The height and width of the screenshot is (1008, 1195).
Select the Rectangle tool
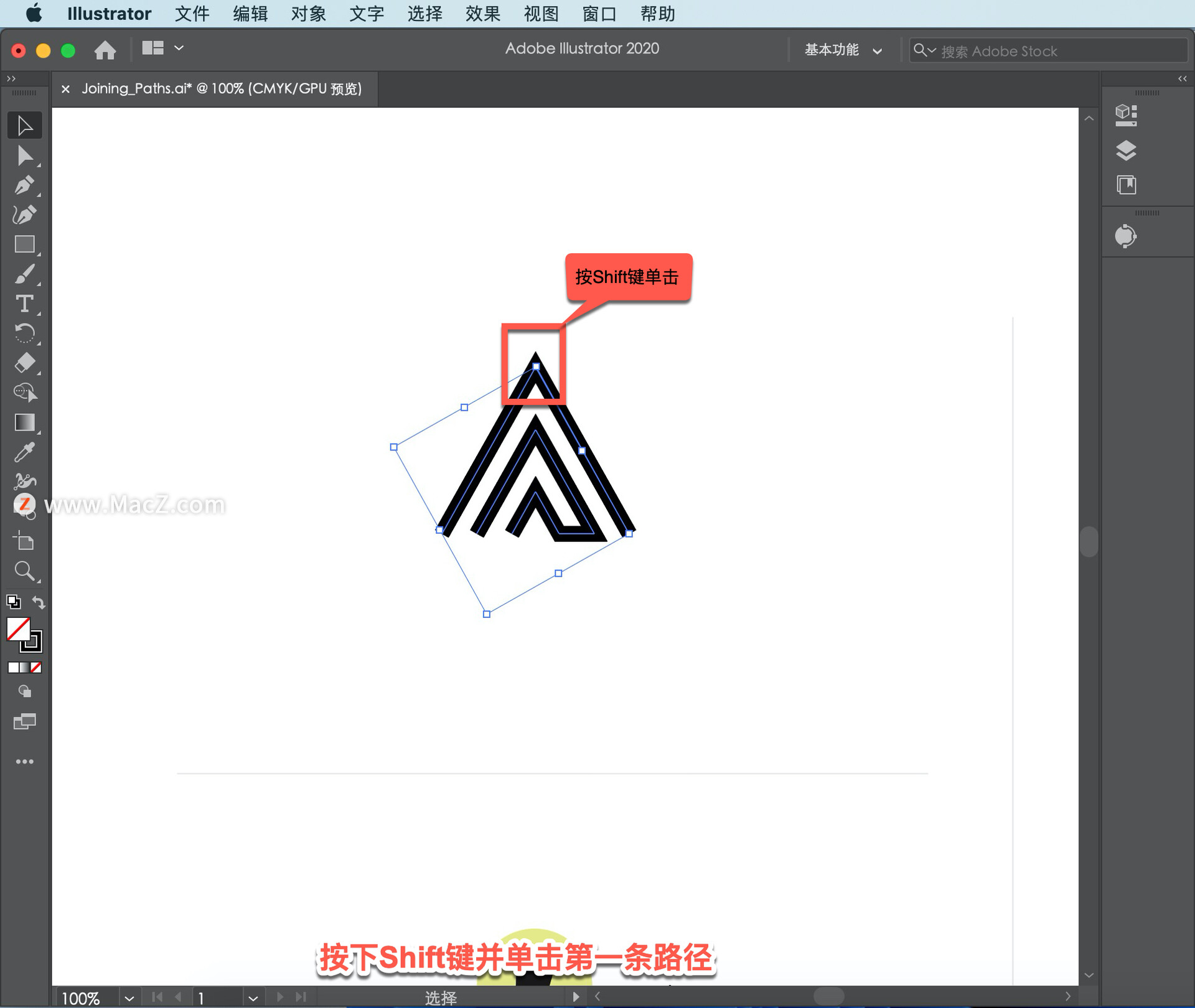[25, 244]
